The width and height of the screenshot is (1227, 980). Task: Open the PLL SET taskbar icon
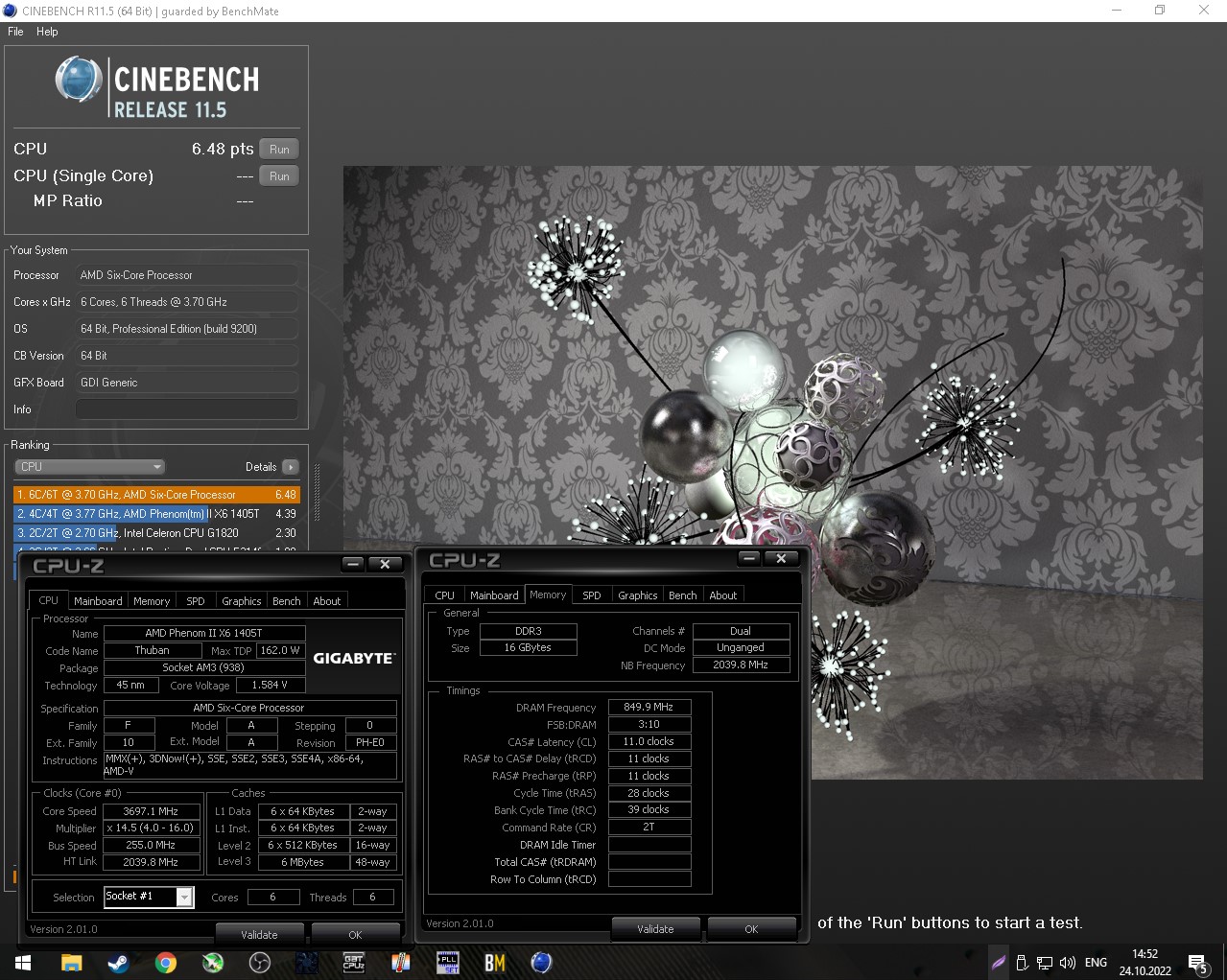coord(448,963)
